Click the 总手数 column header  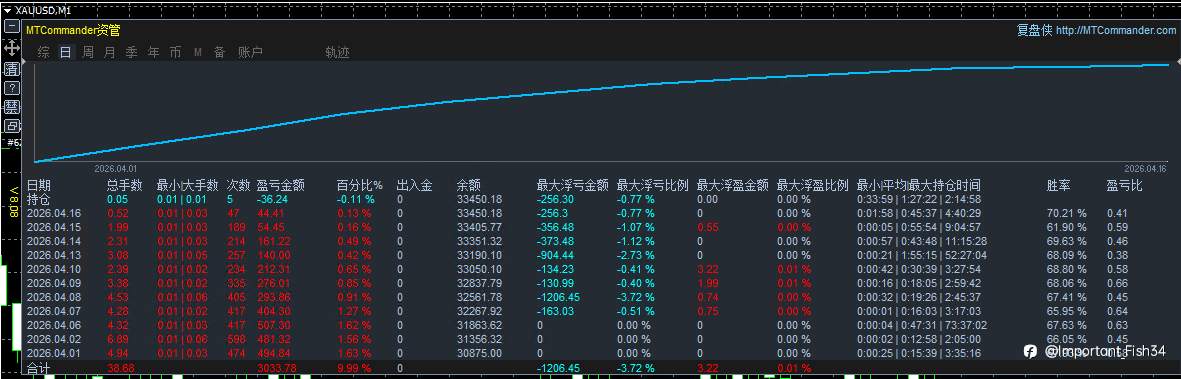tap(124, 185)
